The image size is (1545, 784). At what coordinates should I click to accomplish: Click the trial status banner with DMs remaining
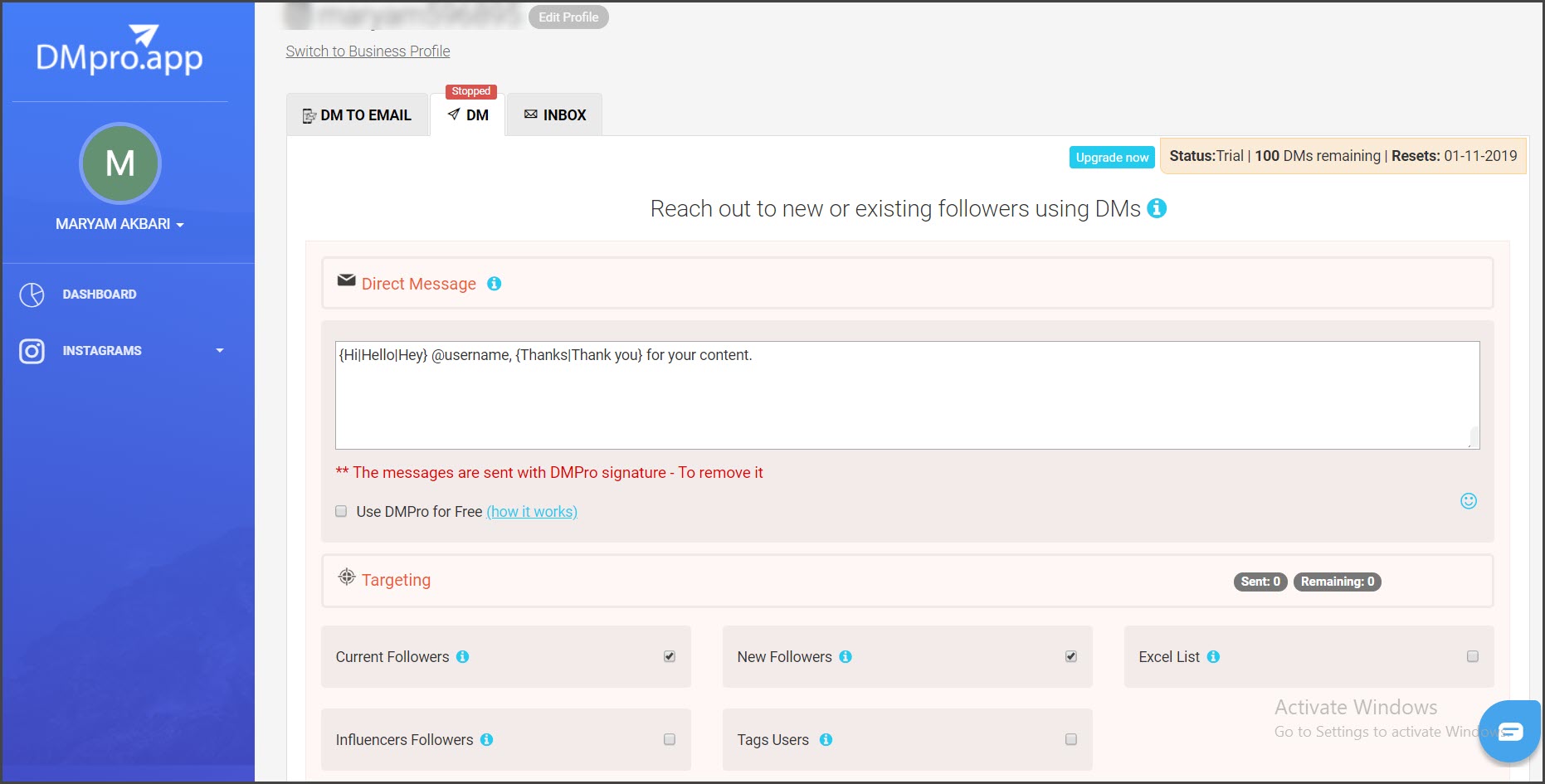[x=1343, y=156]
